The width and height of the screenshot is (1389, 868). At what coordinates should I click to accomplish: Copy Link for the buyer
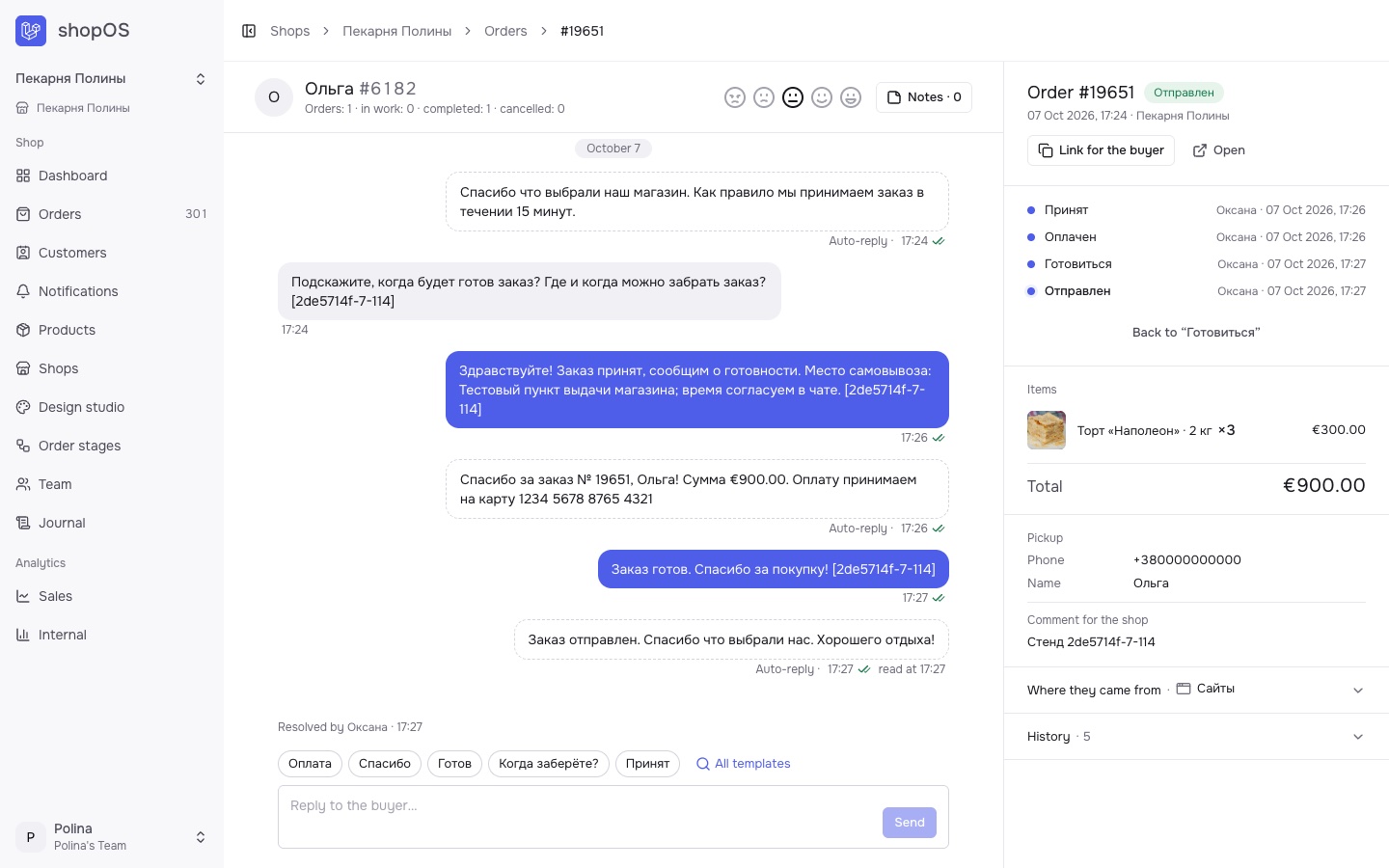[x=1101, y=150]
